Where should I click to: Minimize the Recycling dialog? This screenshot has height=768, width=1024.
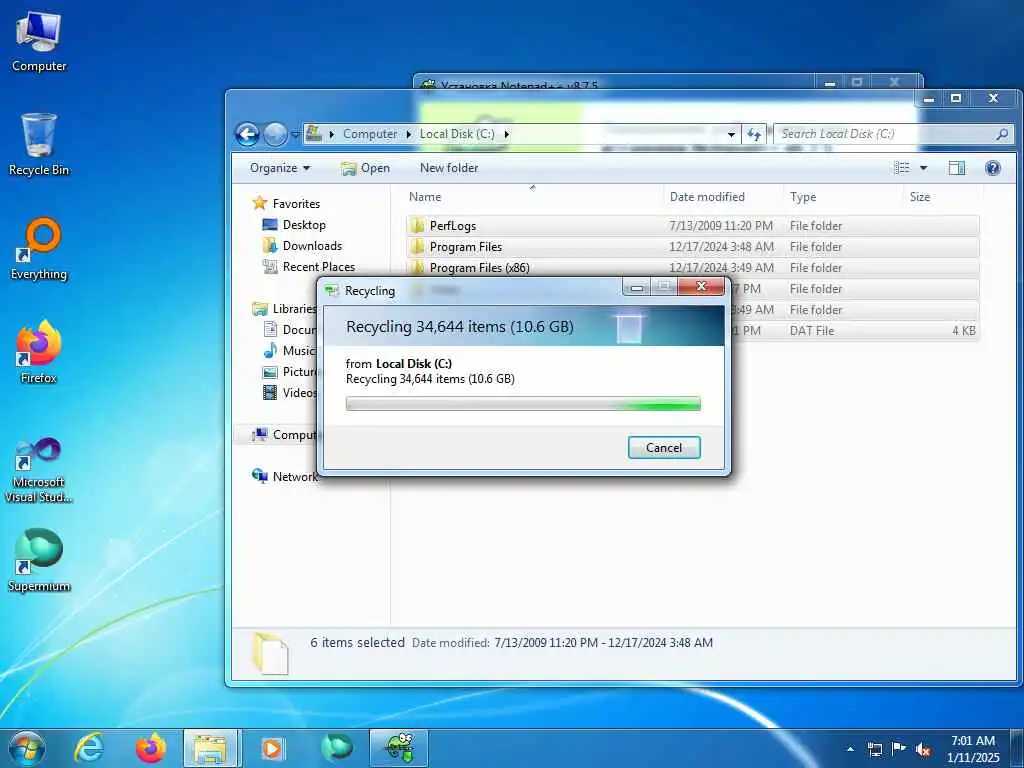coord(637,287)
